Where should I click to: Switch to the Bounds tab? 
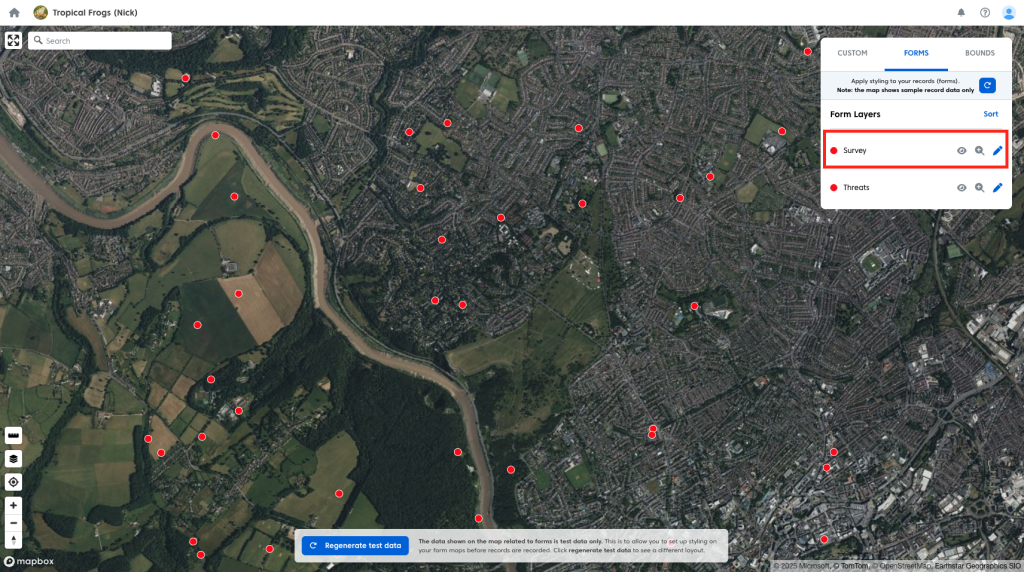(979, 53)
